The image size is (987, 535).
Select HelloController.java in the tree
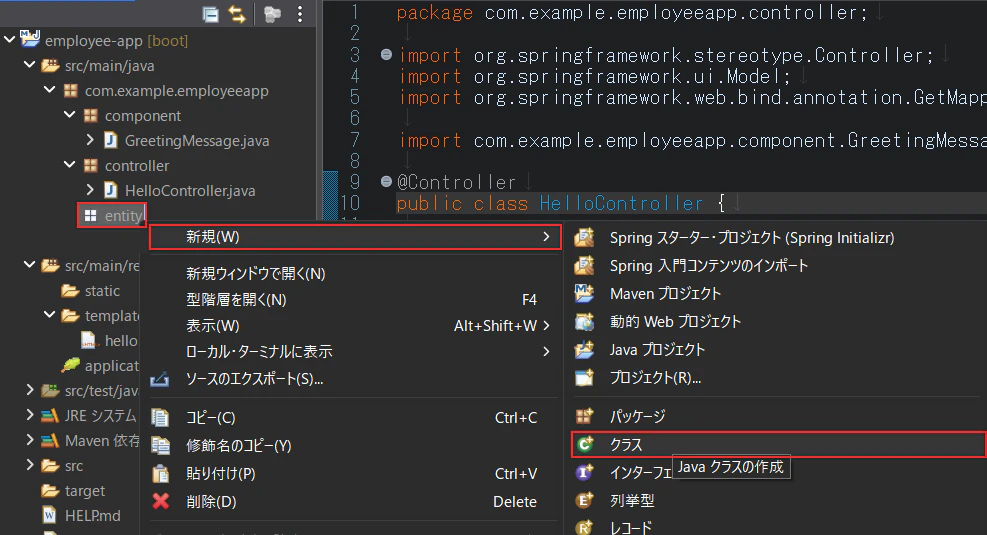click(190, 191)
